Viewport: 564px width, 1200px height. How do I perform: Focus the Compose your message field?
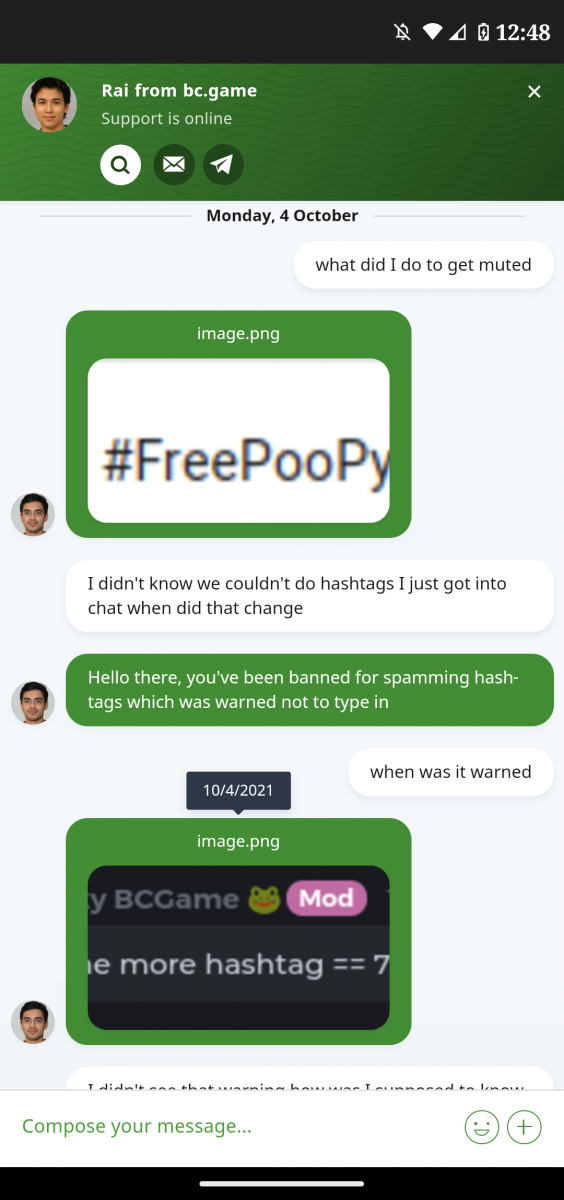[235, 1127]
